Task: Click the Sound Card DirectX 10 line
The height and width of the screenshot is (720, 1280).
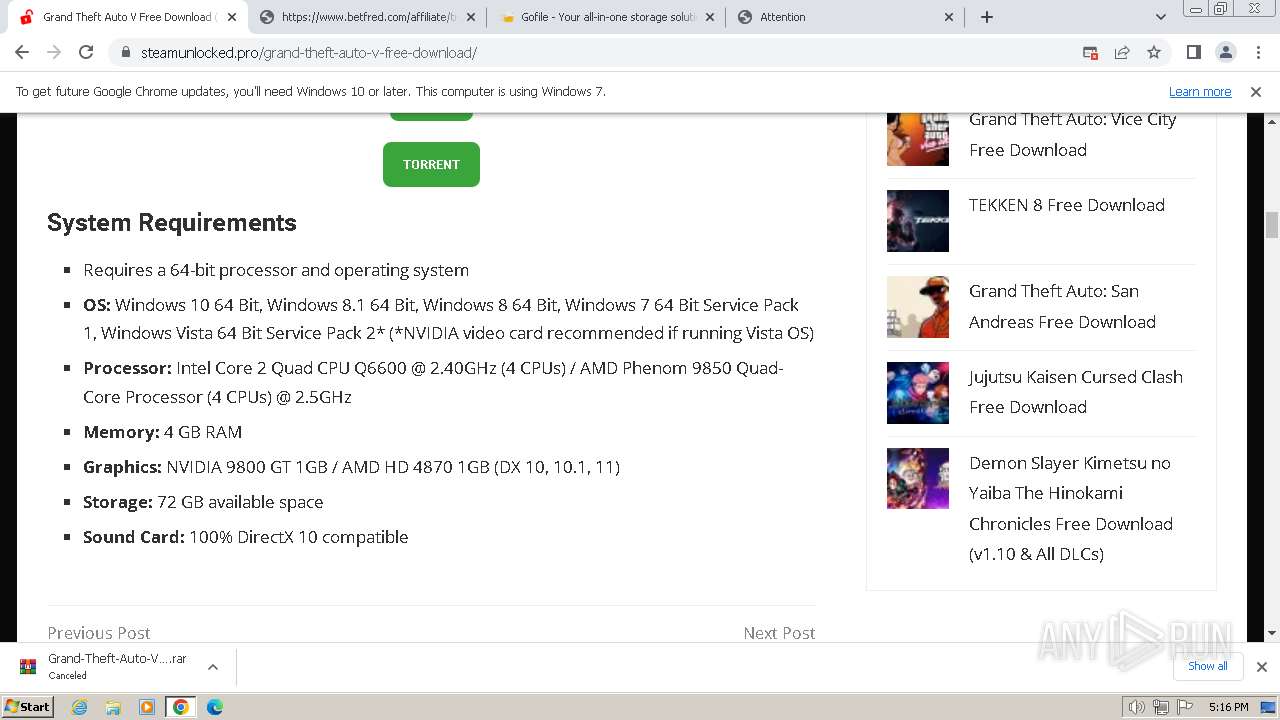Action: pyautogui.click(x=246, y=537)
